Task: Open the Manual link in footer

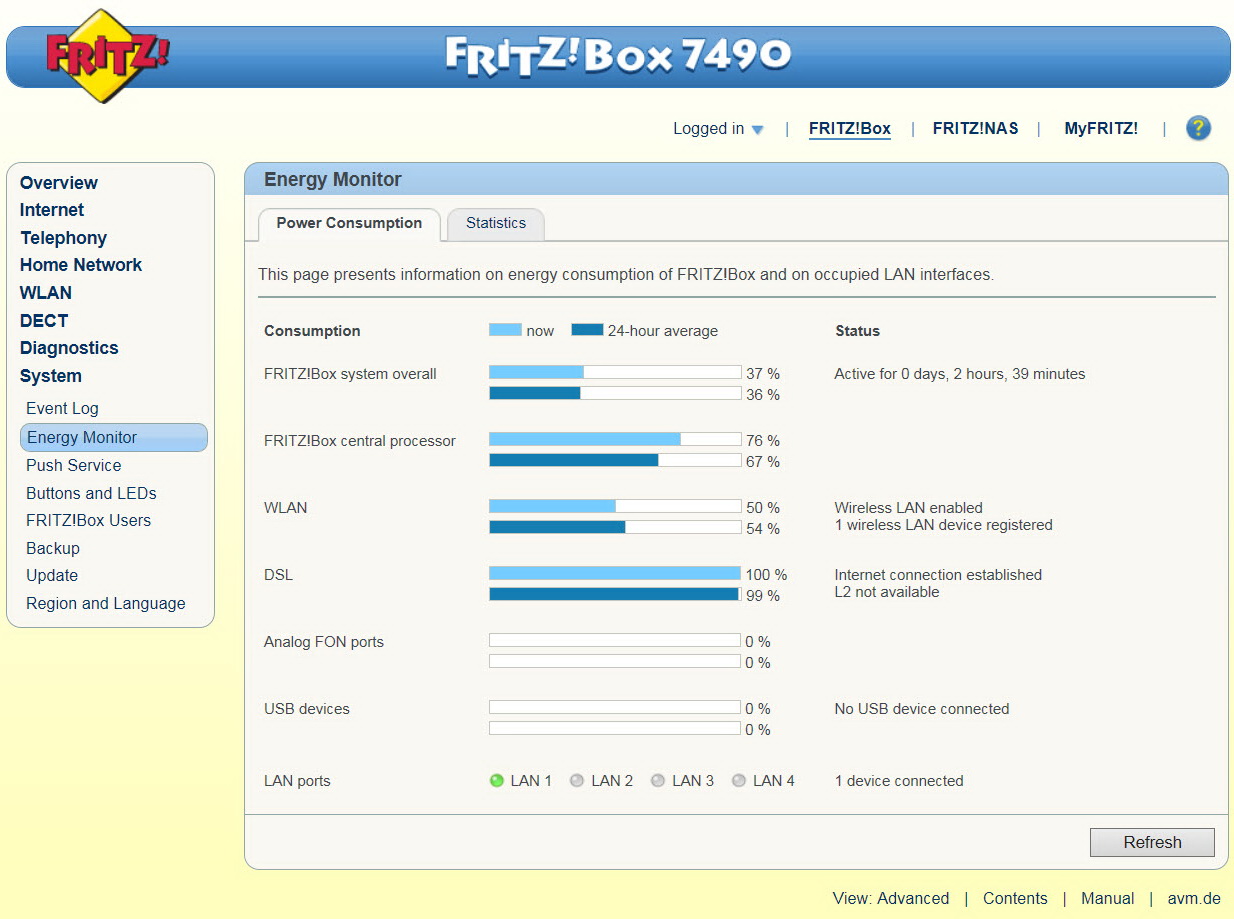Action: [1107, 898]
